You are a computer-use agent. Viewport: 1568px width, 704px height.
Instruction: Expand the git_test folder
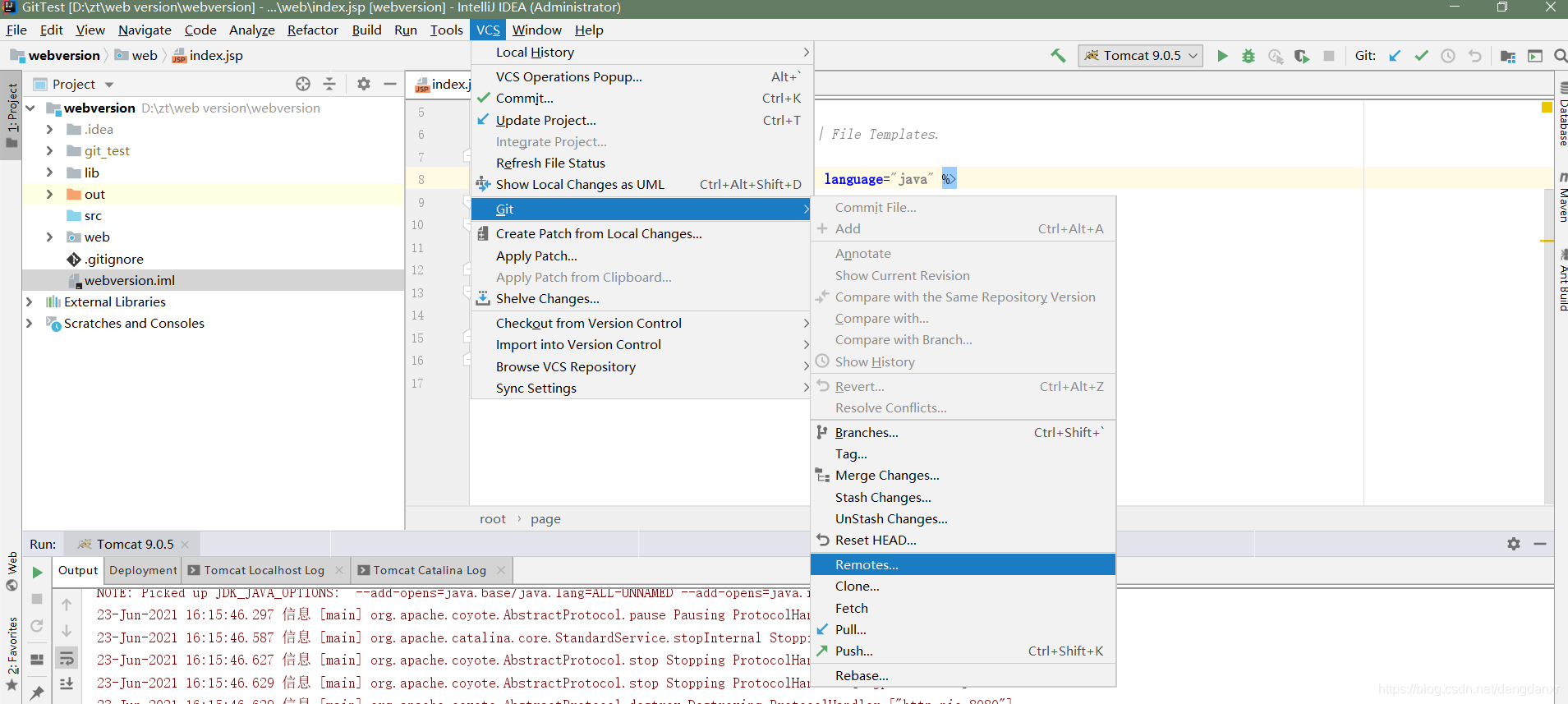coord(49,150)
